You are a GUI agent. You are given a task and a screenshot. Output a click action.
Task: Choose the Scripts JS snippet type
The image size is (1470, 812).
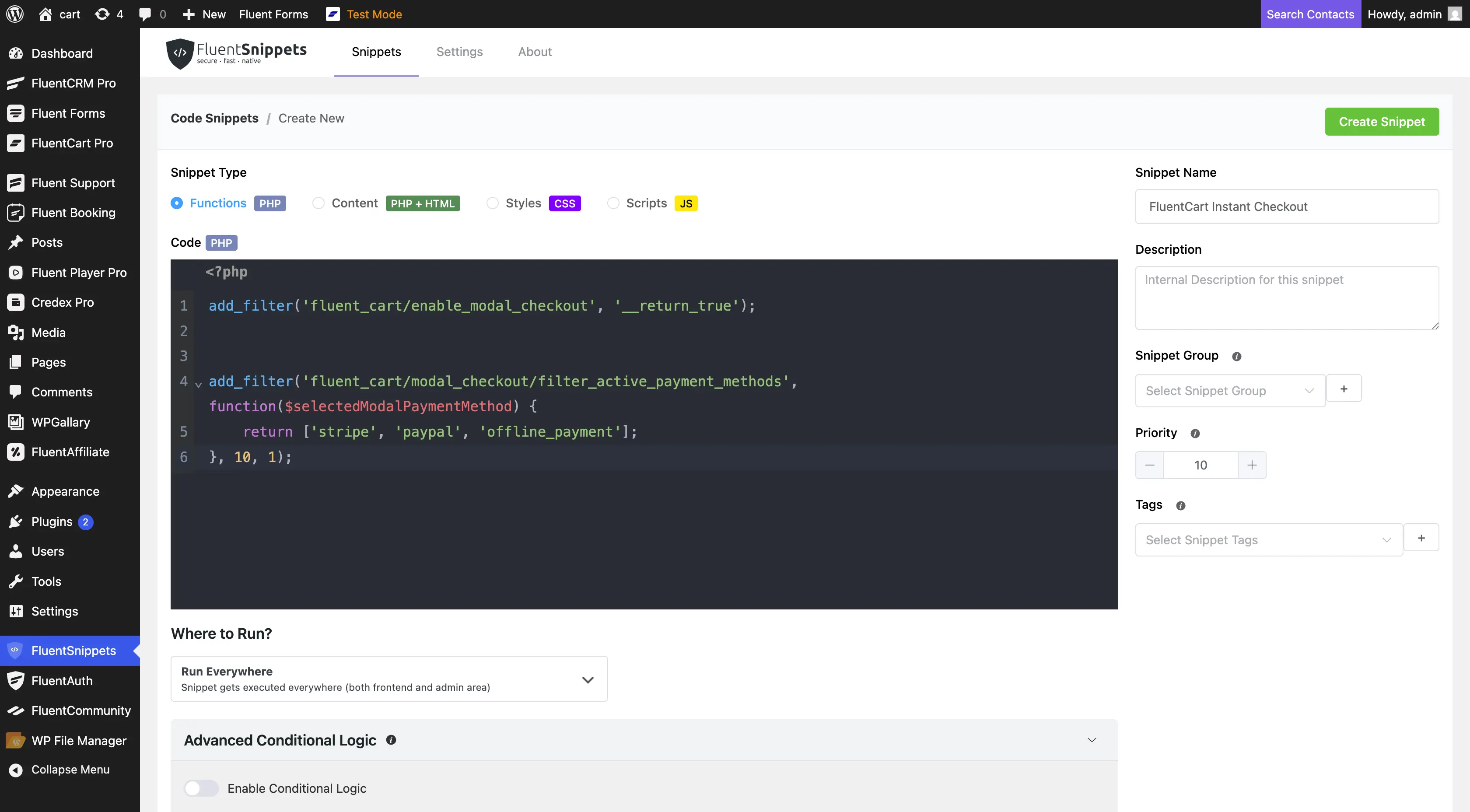tap(613, 203)
